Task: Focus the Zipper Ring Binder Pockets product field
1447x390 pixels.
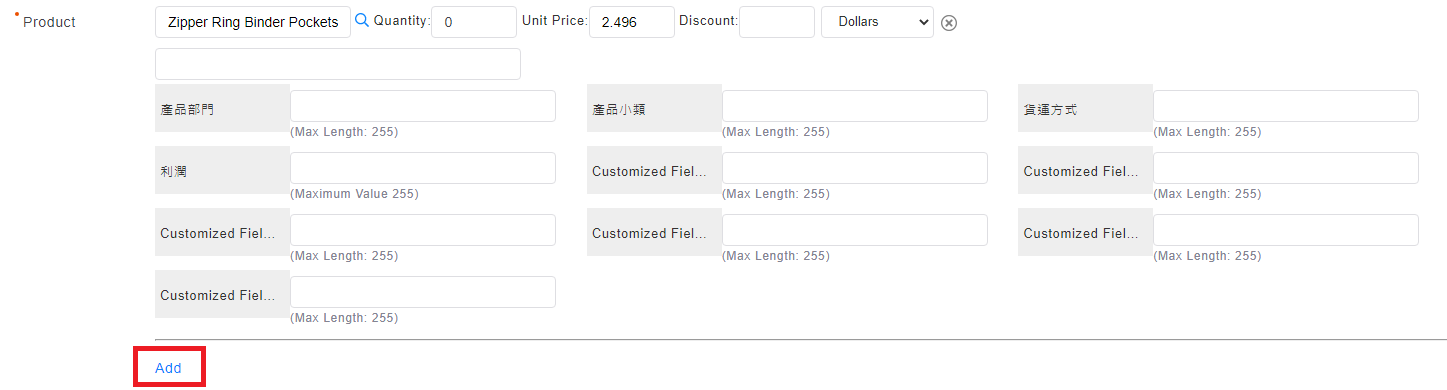Action: pos(253,22)
